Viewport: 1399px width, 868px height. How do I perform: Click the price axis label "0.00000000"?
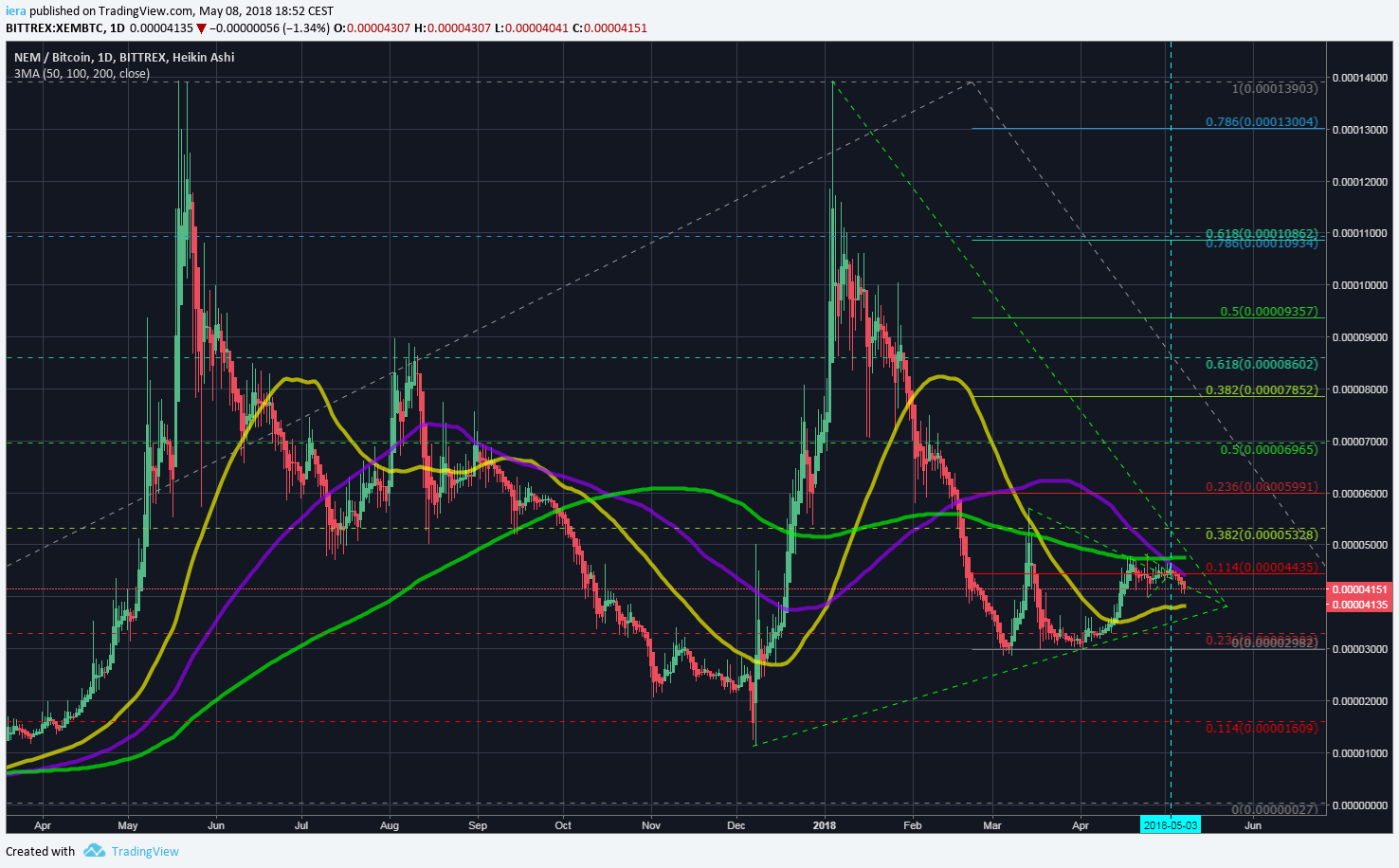tap(1359, 805)
